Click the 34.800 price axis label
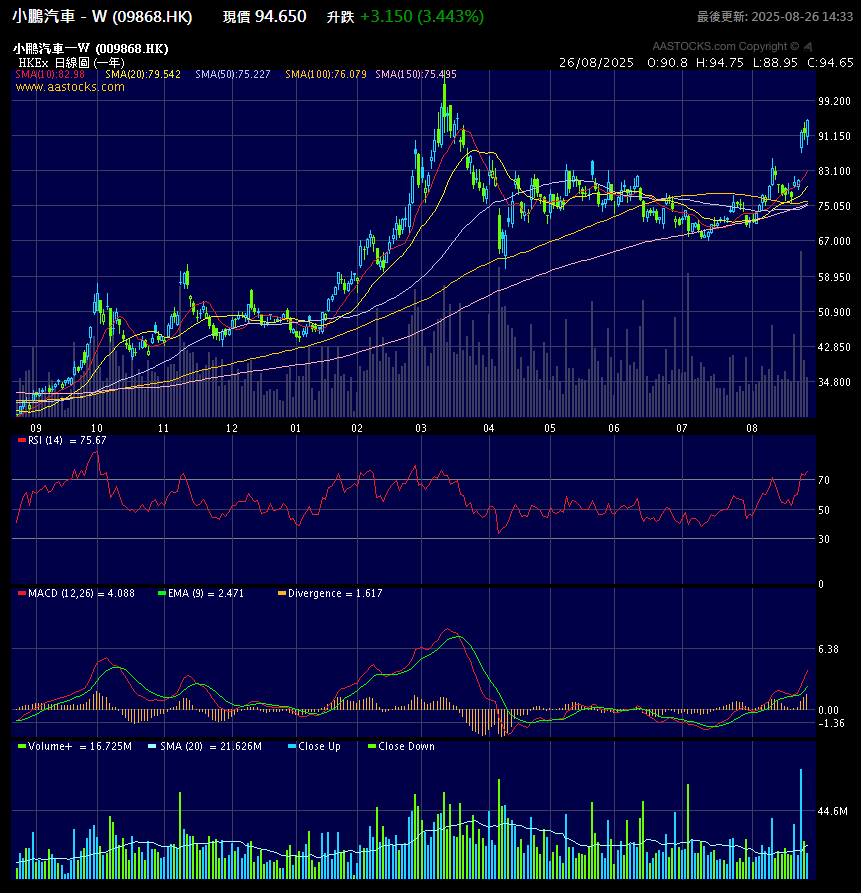861x893 pixels. click(834, 382)
